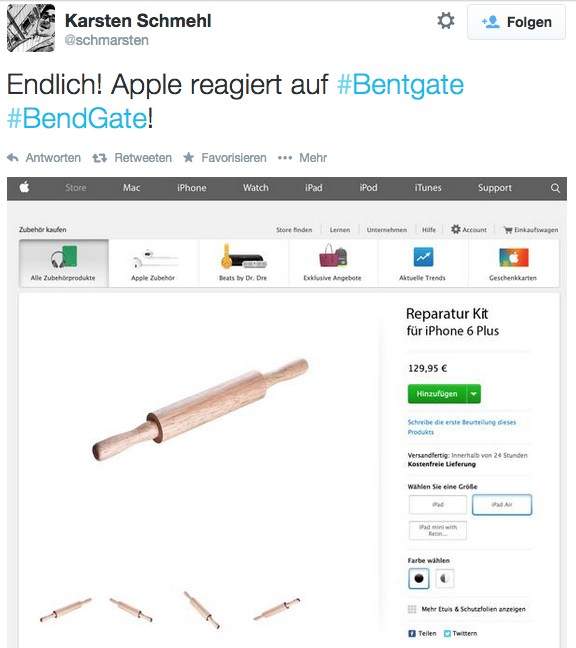The width and height of the screenshot is (576, 648).
Task: Select the first rolling pin thumbnail
Action: 65,610
